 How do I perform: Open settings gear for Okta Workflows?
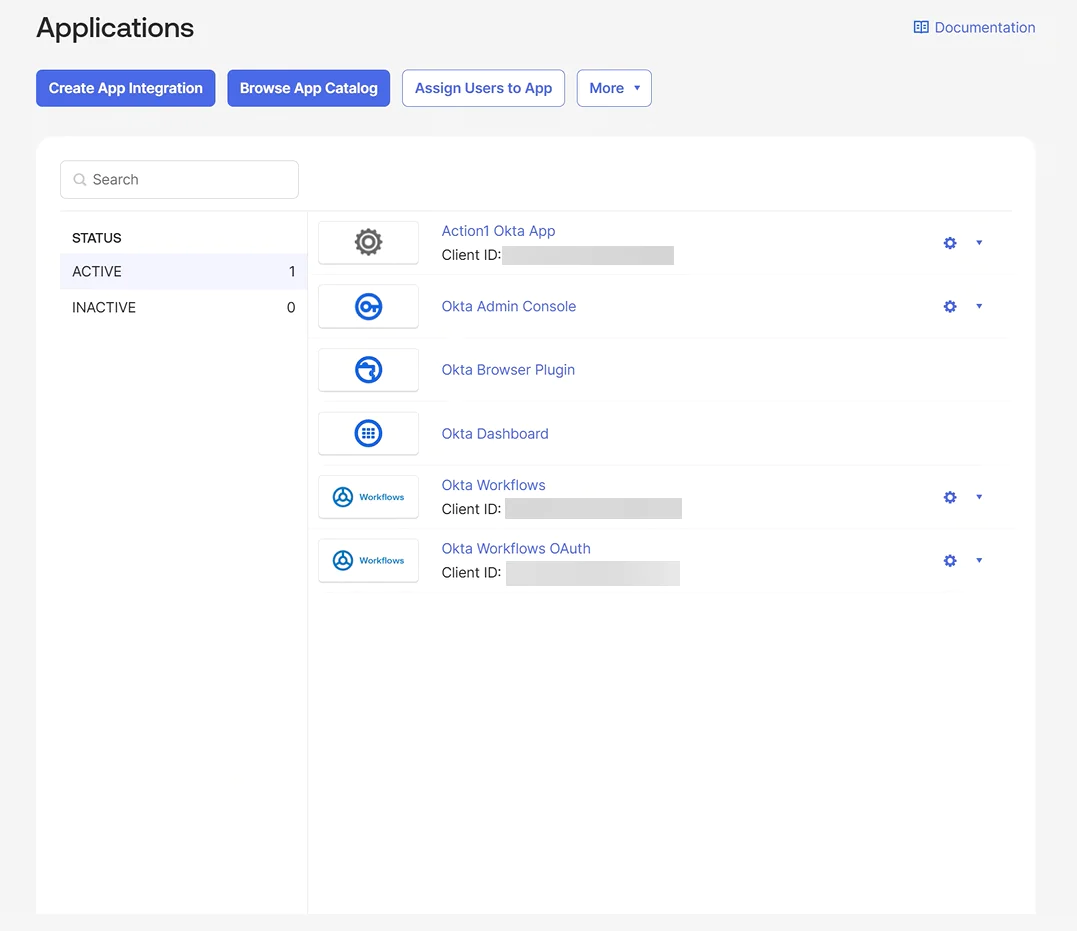point(949,496)
